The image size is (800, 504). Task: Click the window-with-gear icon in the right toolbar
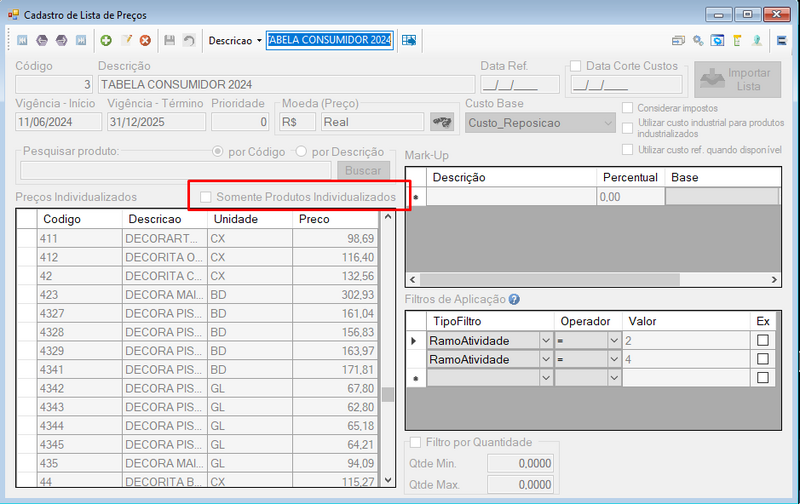(717, 40)
